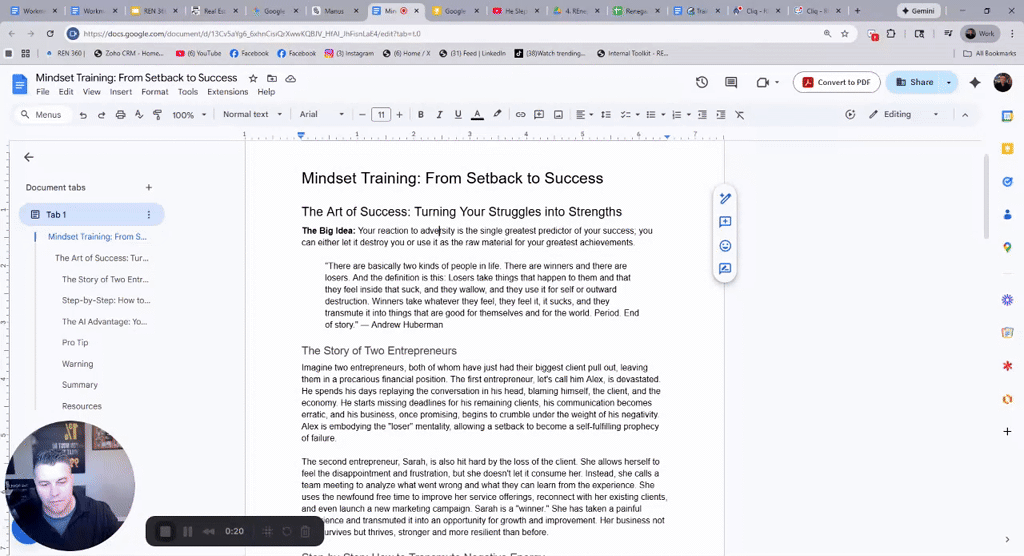Viewport: 1024px width, 556px height.
Task: Increase font size with plus
Action: (x=399, y=115)
